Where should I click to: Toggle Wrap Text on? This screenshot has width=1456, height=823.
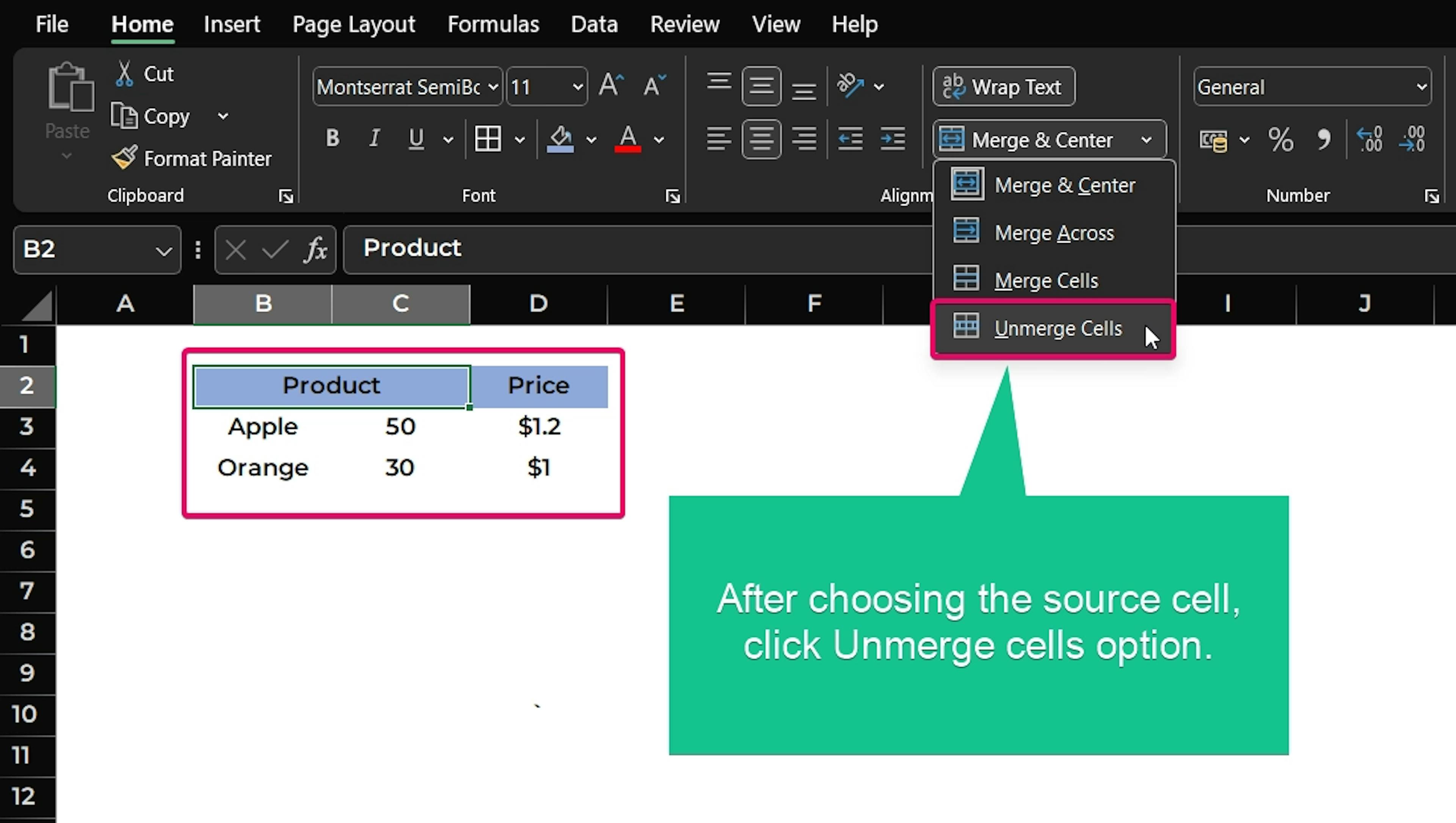click(x=1003, y=87)
